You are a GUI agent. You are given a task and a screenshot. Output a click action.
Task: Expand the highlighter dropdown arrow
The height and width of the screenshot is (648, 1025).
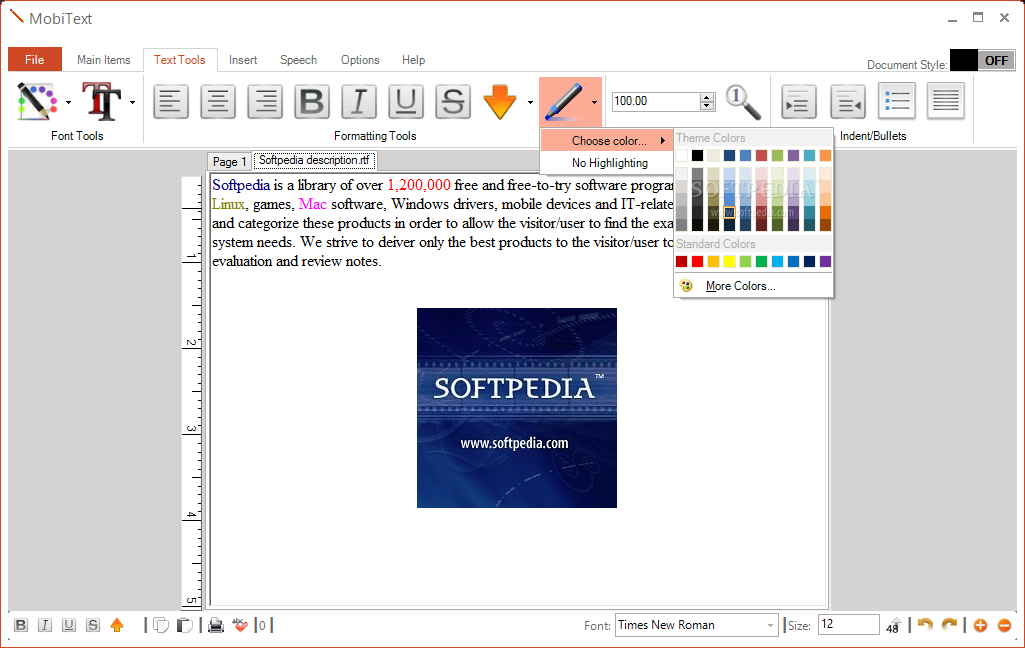point(594,102)
